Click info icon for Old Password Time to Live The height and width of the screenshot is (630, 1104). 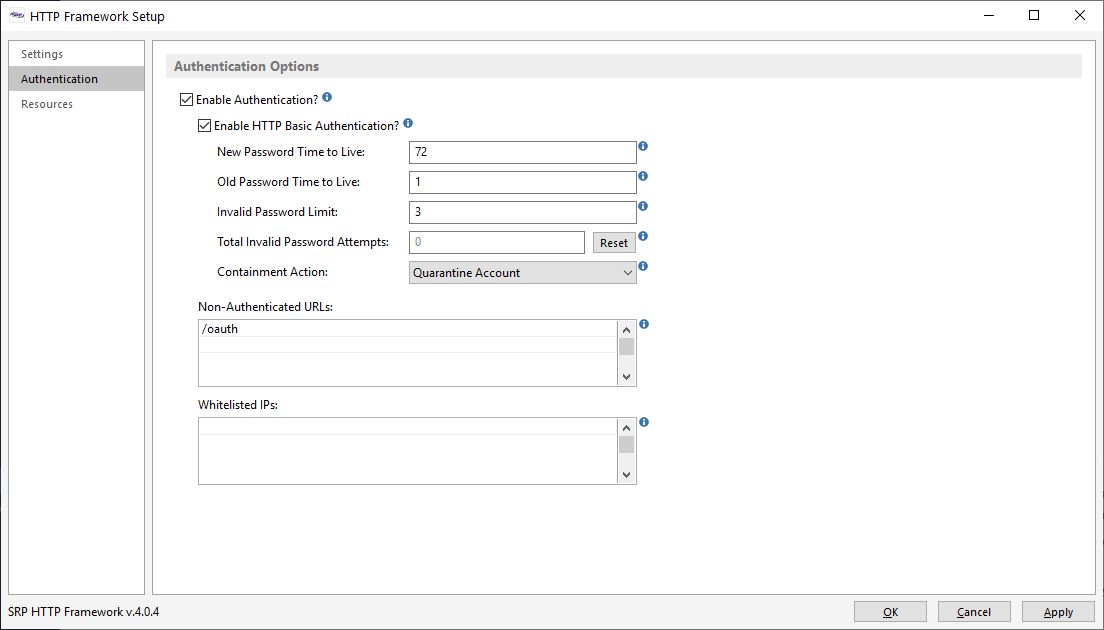pyautogui.click(x=643, y=176)
